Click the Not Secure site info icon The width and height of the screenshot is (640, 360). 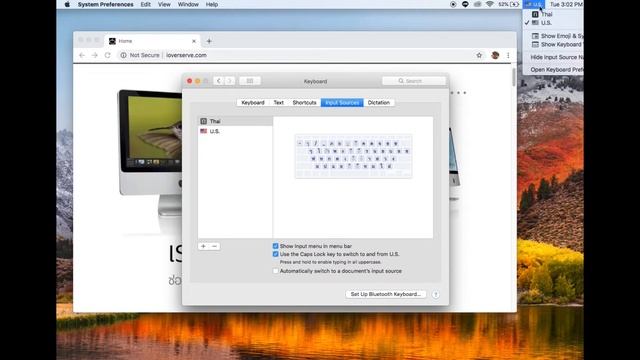coord(123,55)
